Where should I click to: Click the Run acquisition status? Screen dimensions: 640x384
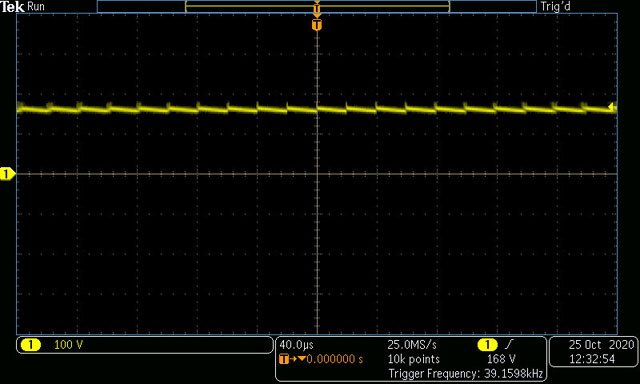[36, 7]
